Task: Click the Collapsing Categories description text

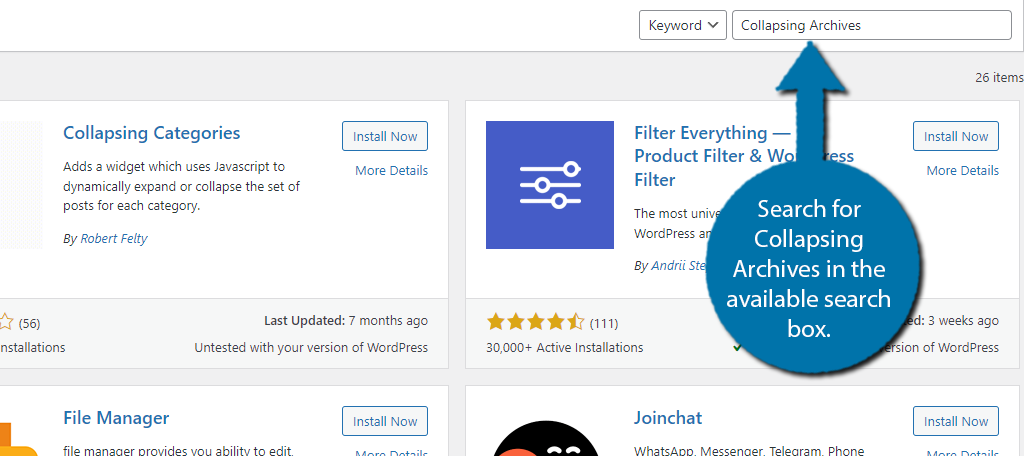Action: click(182, 186)
